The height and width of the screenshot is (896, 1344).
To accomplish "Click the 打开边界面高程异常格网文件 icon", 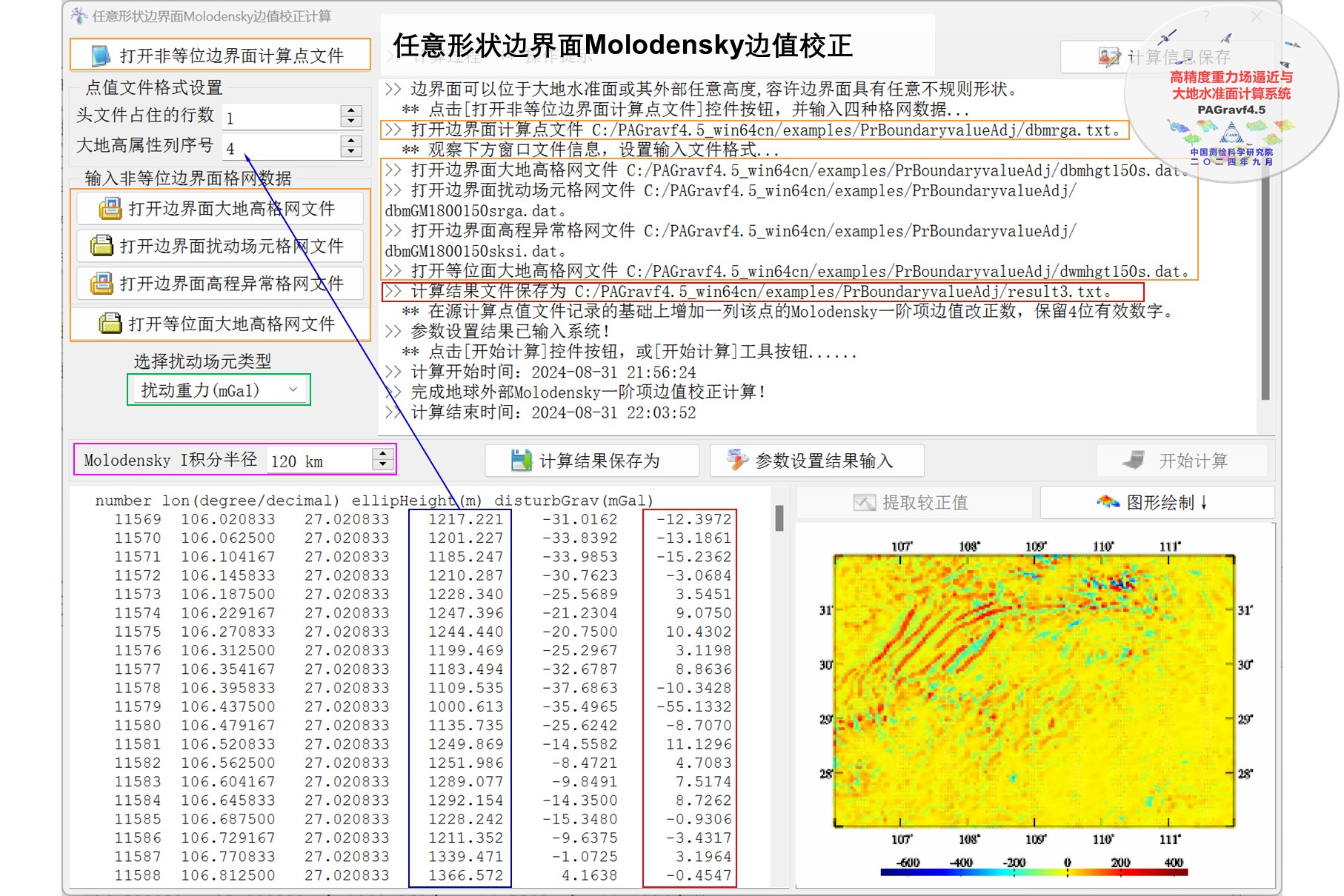I will (102, 284).
